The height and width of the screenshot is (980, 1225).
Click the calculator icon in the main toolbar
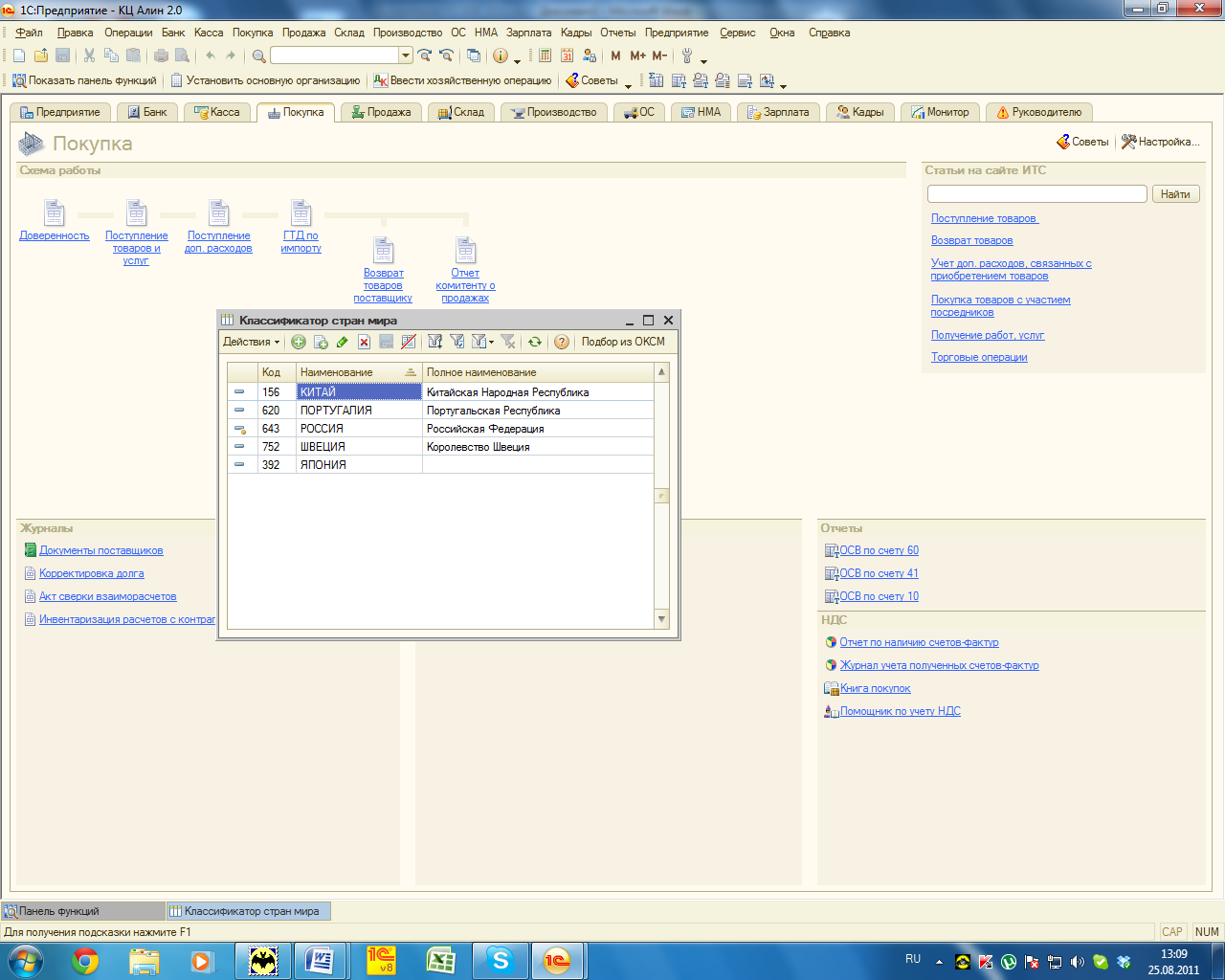tap(546, 56)
